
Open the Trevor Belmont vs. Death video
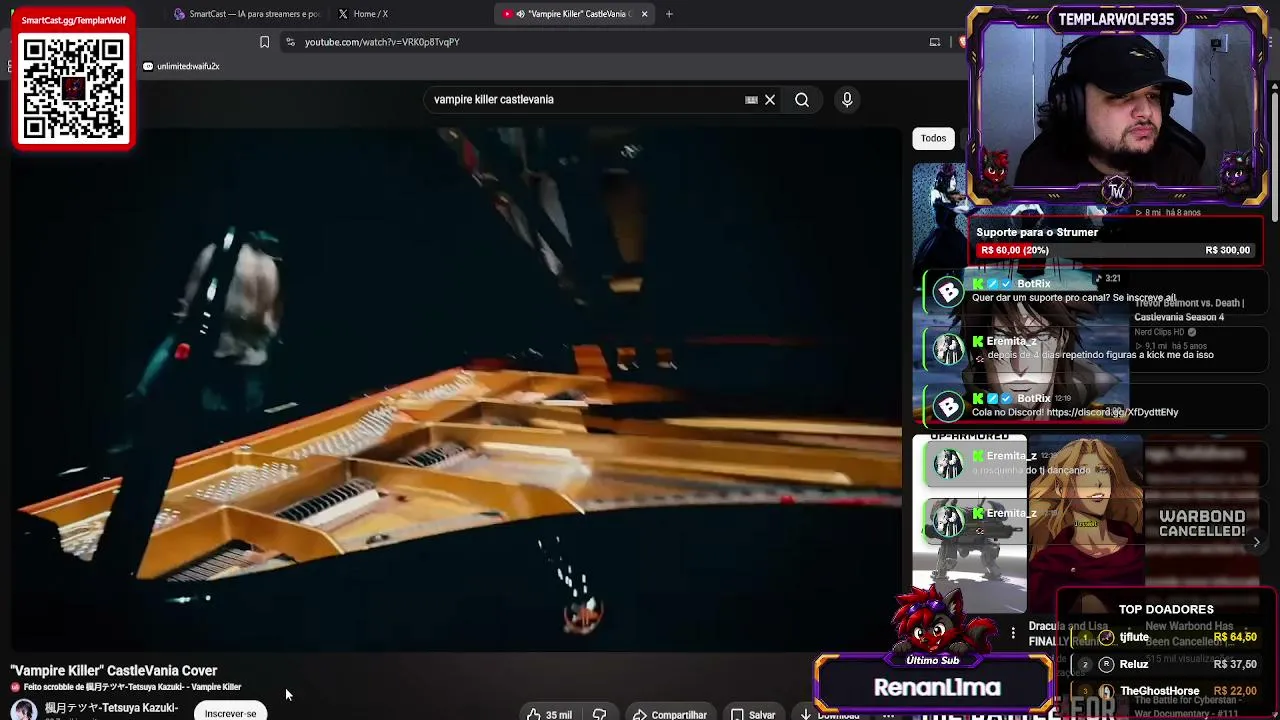tap(1189, 310)
